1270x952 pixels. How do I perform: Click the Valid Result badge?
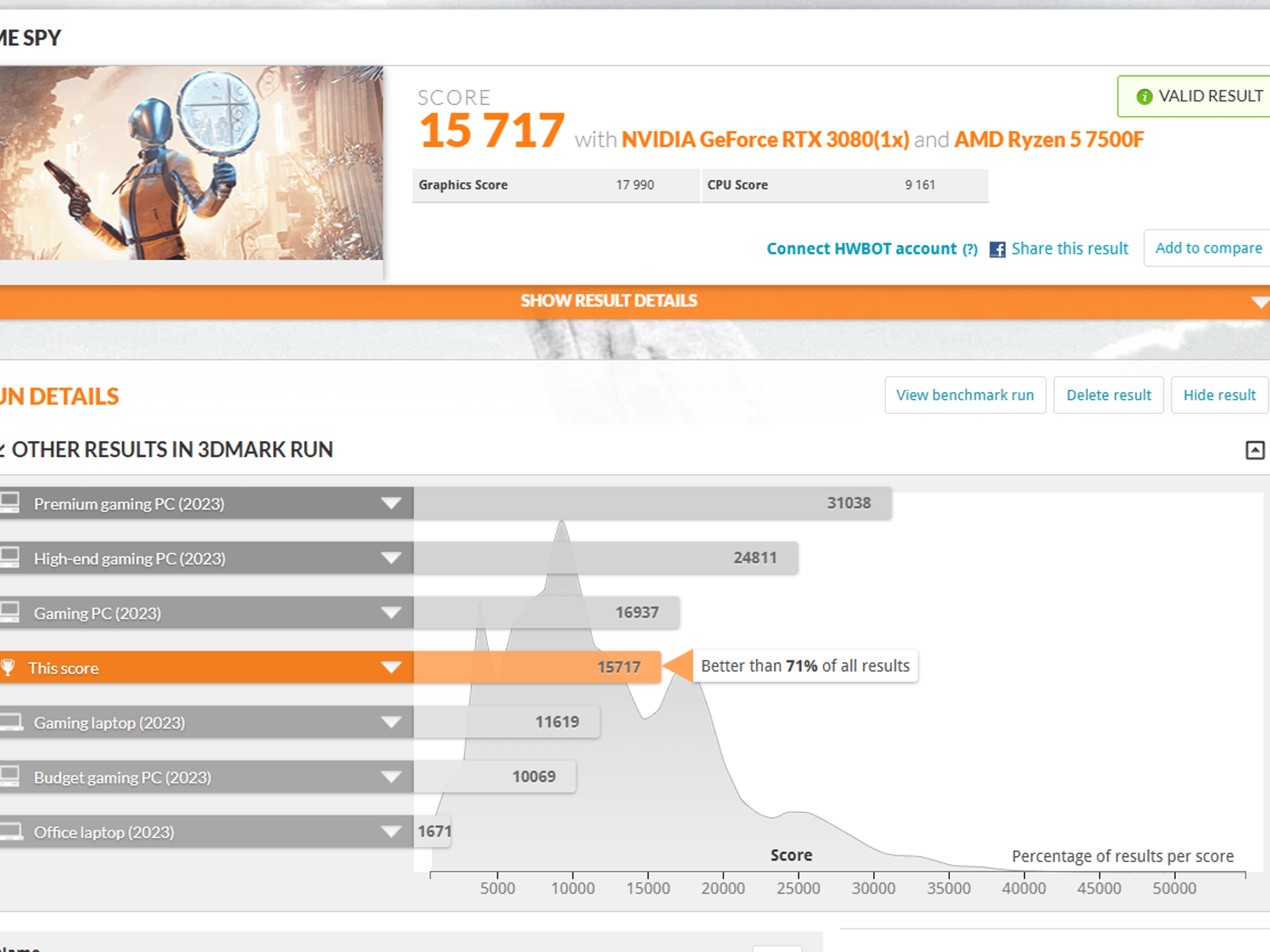click(1194, 96)
